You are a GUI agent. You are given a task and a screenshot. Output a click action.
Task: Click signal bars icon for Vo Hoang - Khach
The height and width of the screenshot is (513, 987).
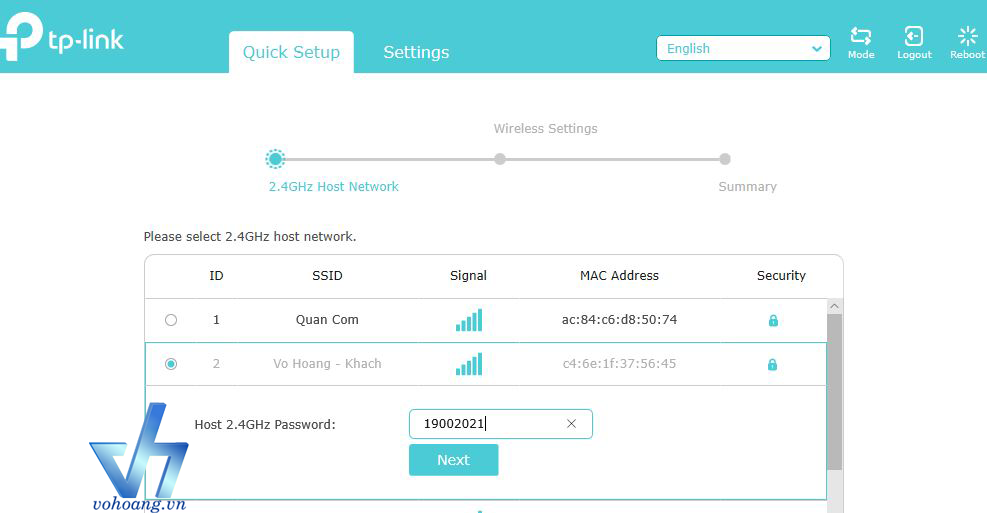click(469, 364)
